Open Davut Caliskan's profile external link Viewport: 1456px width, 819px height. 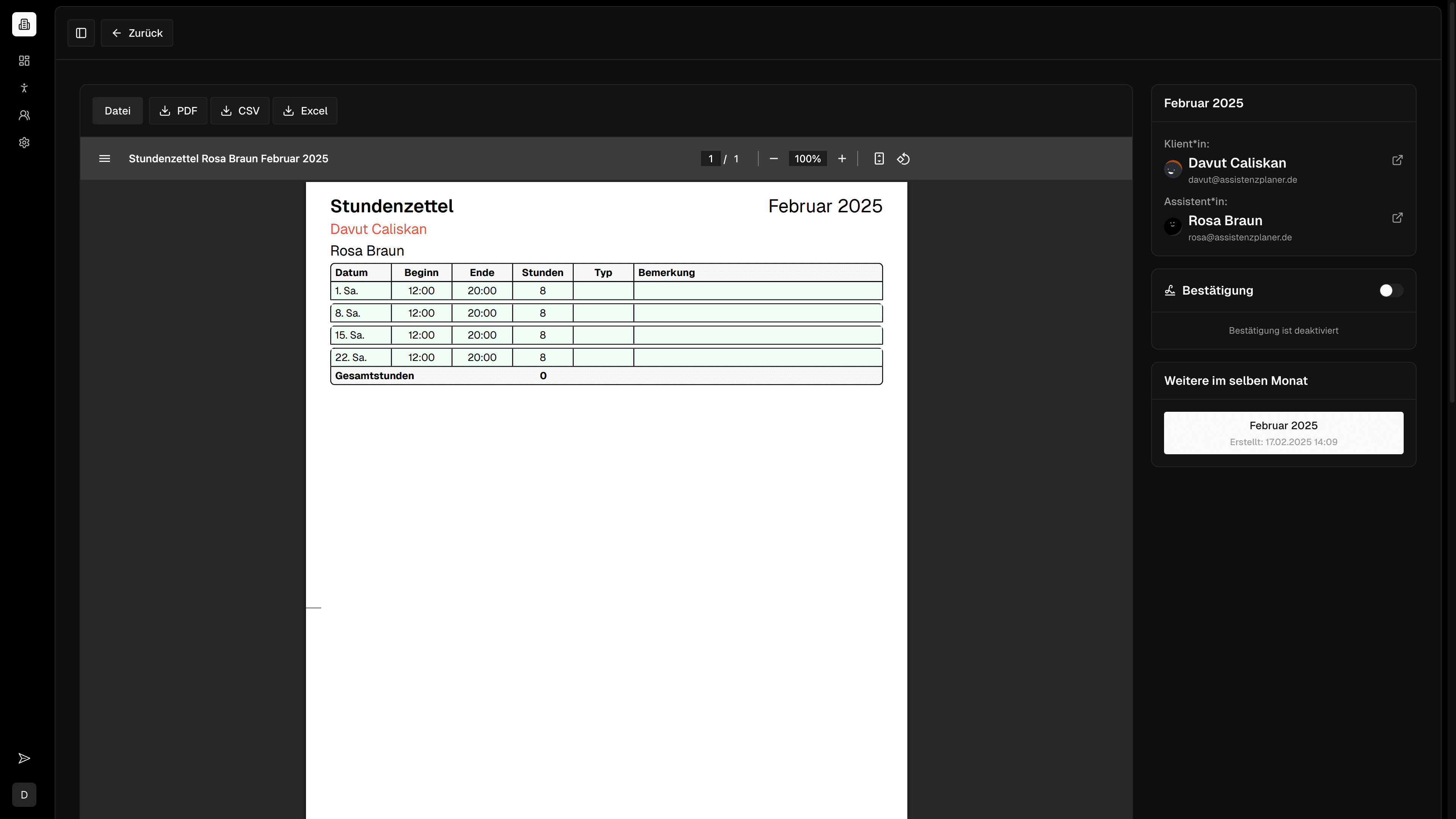[1396, 160]
